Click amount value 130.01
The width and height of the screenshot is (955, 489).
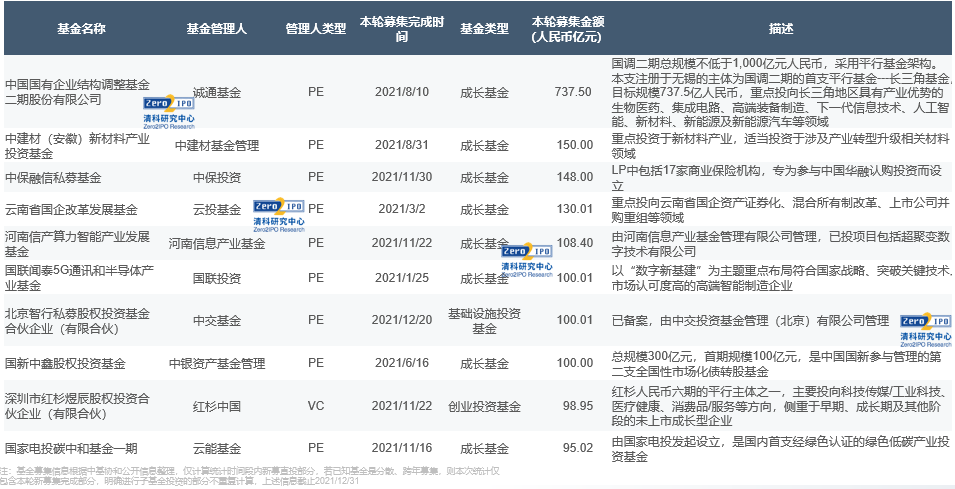(574, 209)
